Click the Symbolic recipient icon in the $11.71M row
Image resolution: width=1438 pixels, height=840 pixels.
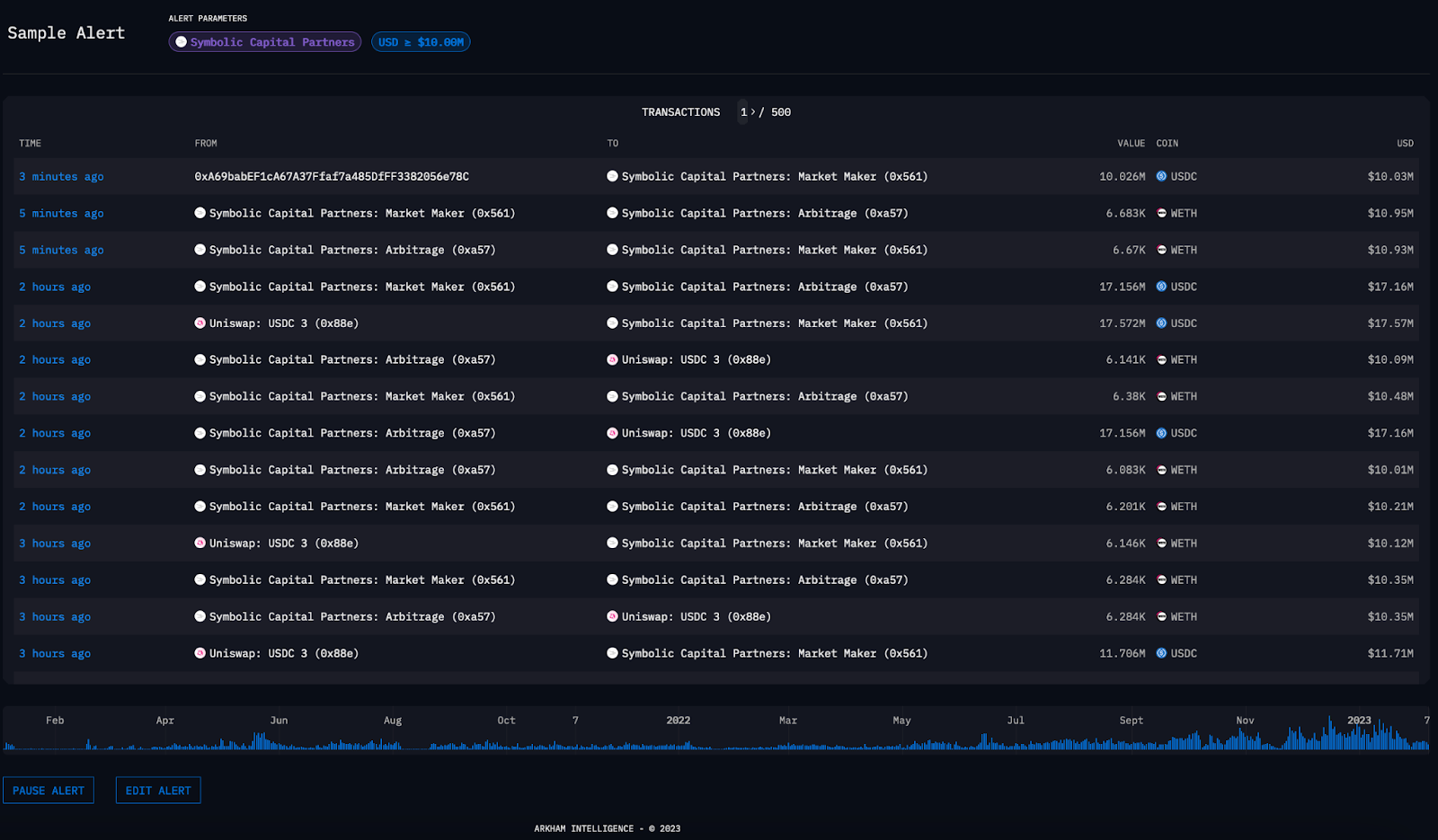612,654
